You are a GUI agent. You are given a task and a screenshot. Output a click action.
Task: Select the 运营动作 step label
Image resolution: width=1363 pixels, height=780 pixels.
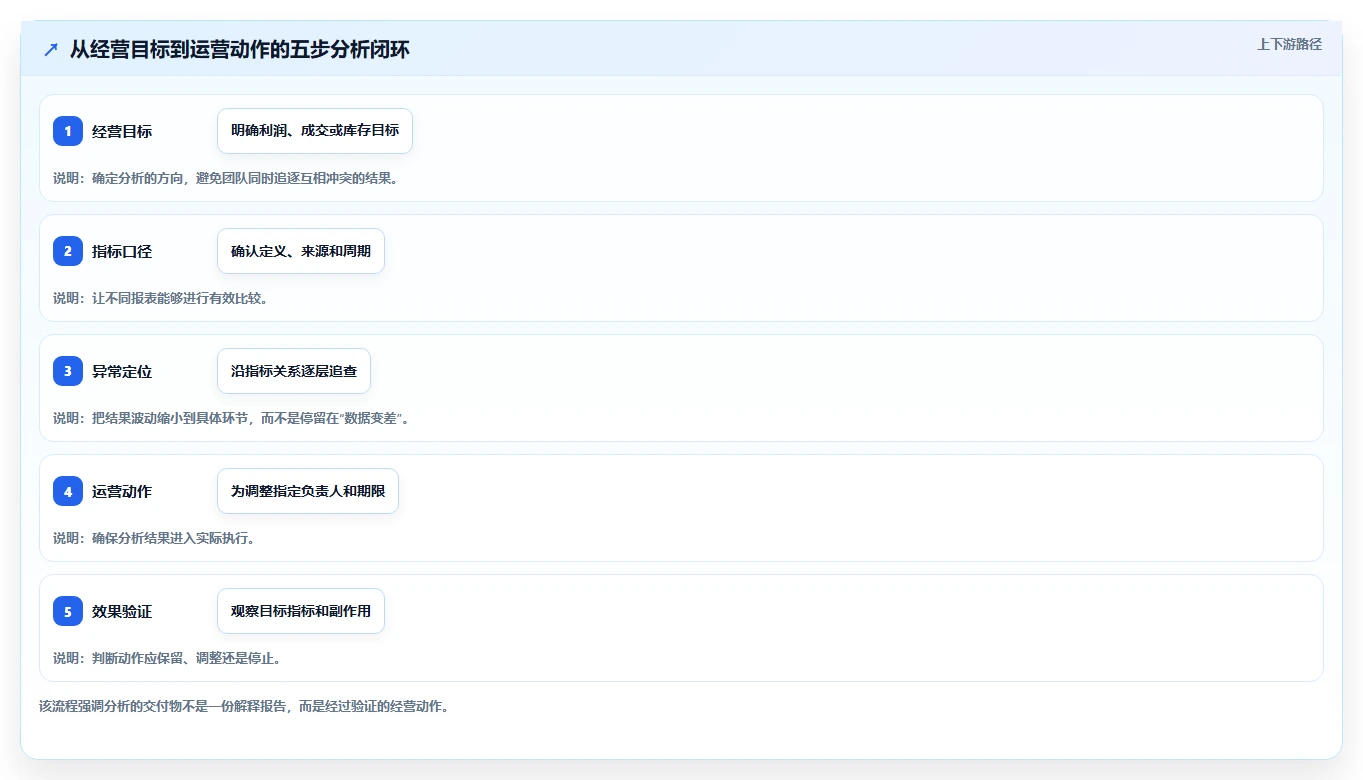click(x=122, y=491)
